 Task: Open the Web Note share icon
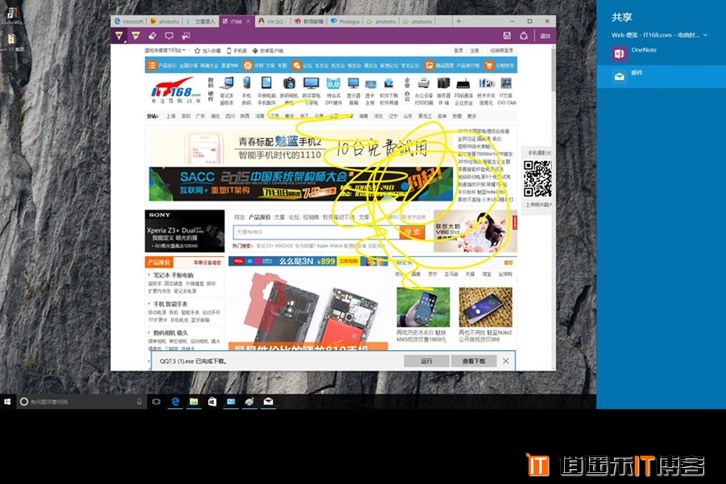point(524,36)
